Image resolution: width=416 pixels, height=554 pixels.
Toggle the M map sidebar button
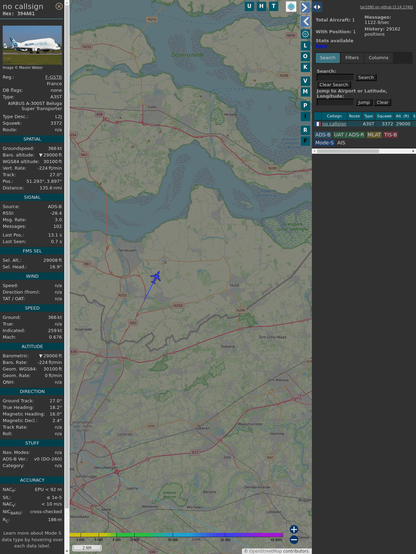(305, 92)
